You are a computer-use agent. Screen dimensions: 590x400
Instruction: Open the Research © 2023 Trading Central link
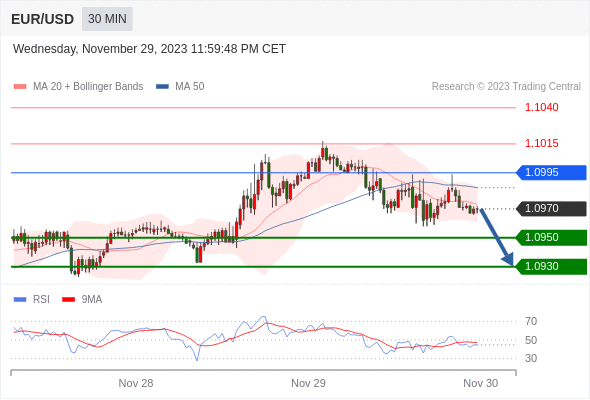point(506,87)
